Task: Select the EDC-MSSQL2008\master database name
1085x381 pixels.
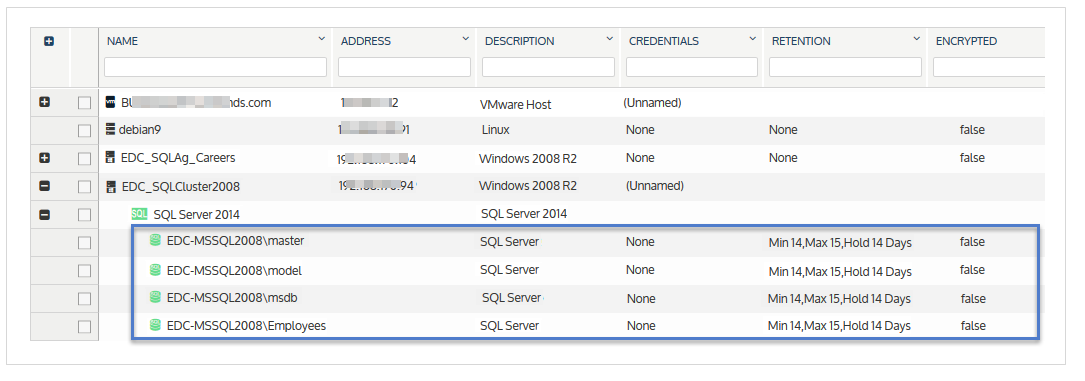Action: point(235,241)
